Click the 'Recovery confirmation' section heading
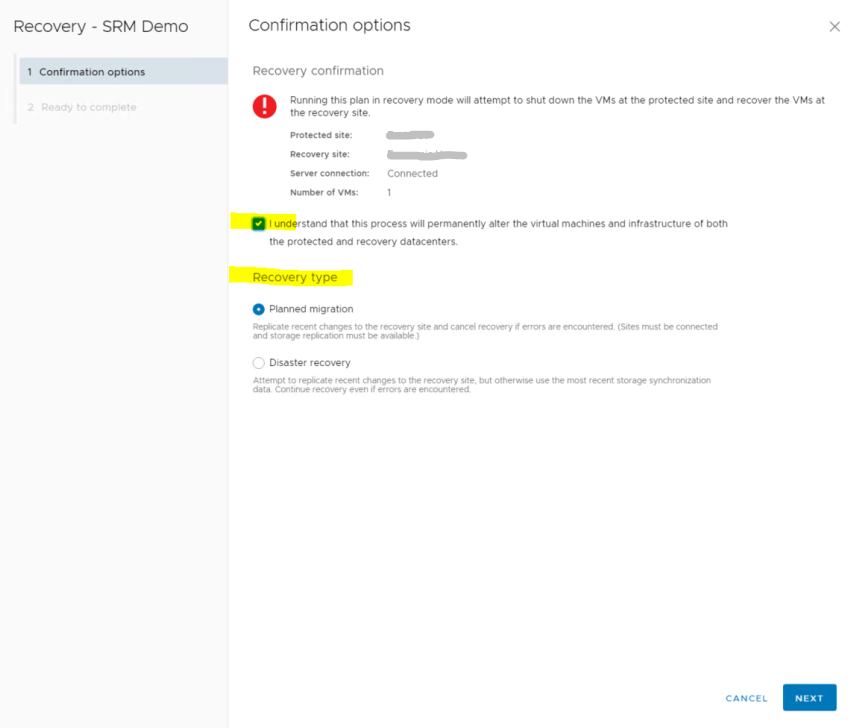This screenshot has width=852, height=728. pos(318,71)
